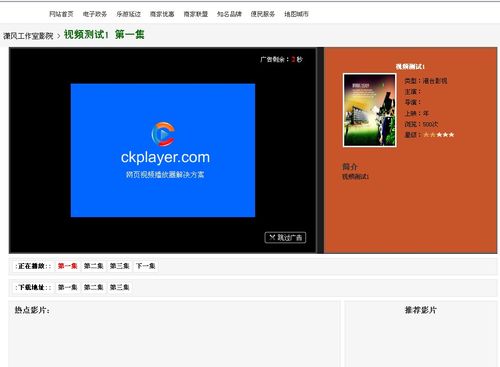Click the 广告剩余 countdown text
The image size is (500, 367).
[x=281, y=59]
